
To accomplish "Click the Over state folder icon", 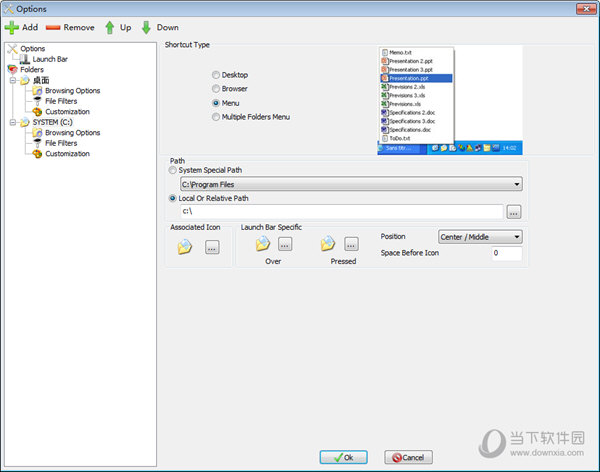I will 263,243.
